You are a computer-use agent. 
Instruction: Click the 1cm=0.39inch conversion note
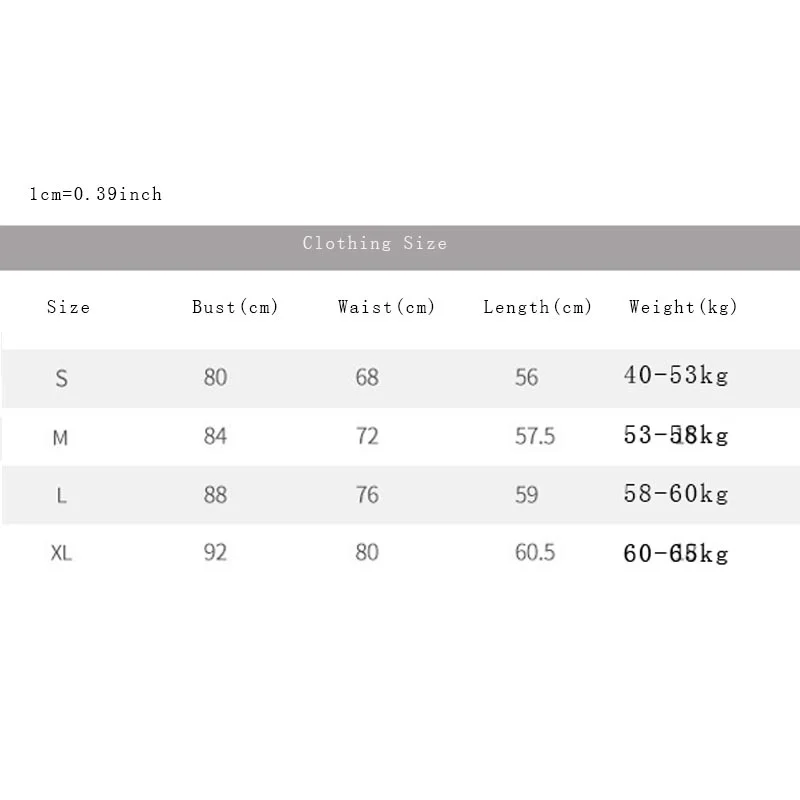[x=95, y=194]
